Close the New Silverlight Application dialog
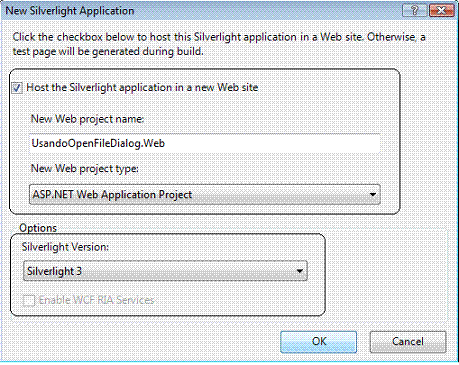Viewport: 459px width, 365px height. coord(441,11)
